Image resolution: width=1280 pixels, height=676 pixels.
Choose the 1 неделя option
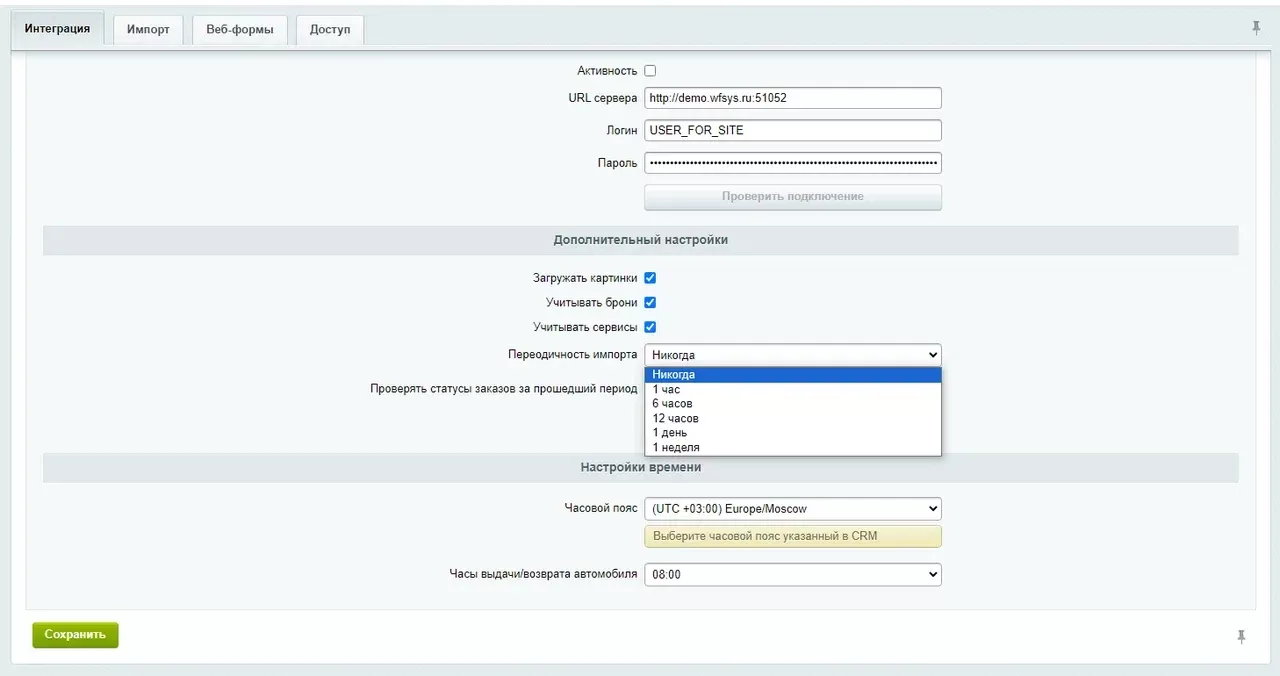[793, 447]
